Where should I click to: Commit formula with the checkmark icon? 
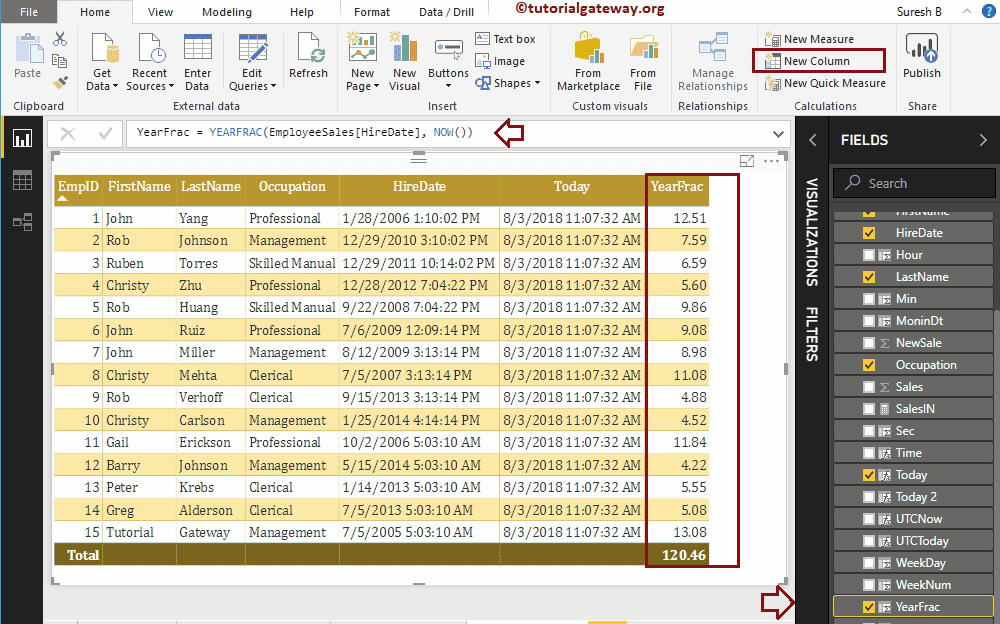[104, 134]
